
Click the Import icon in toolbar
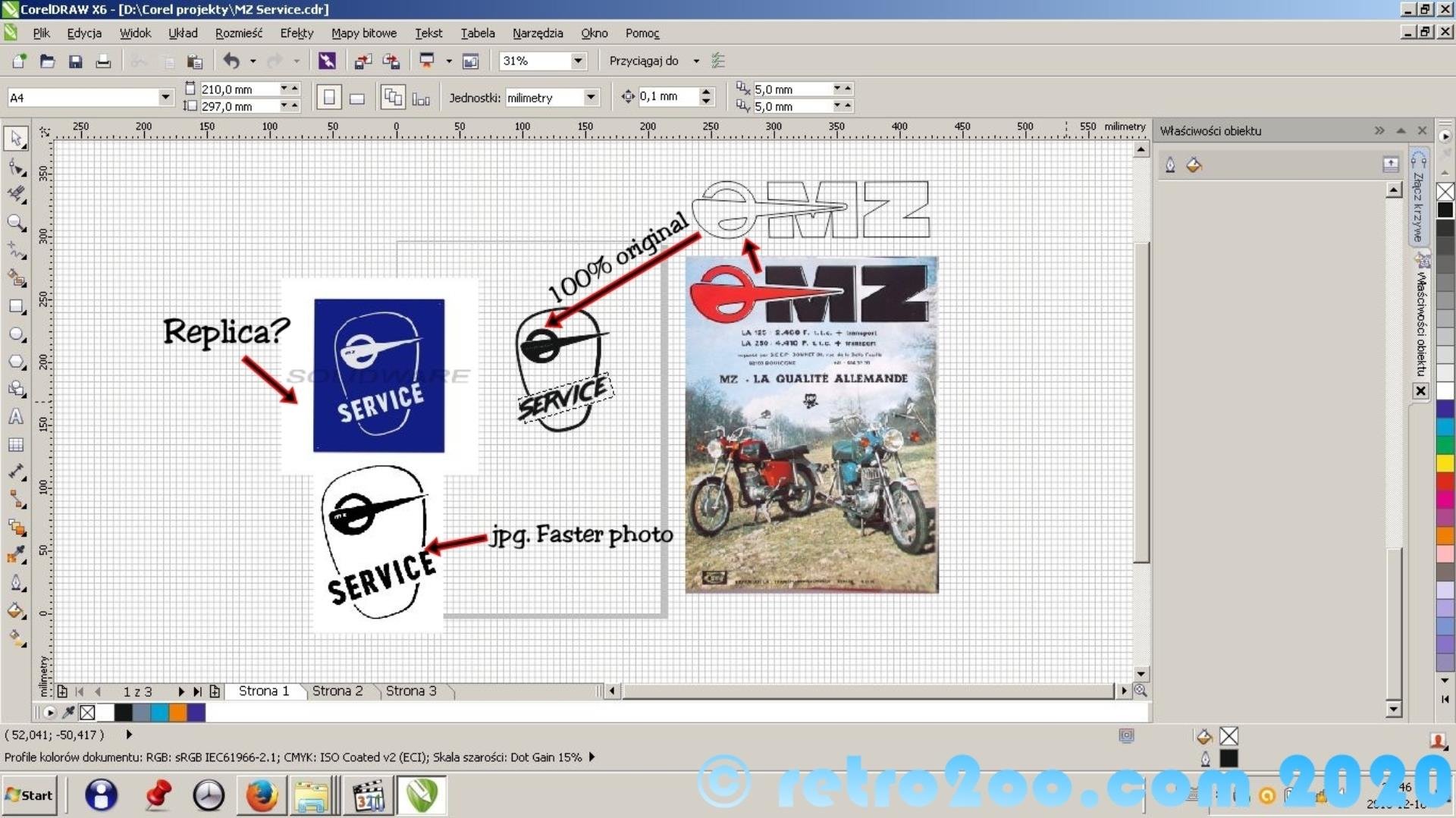point(363,61)
